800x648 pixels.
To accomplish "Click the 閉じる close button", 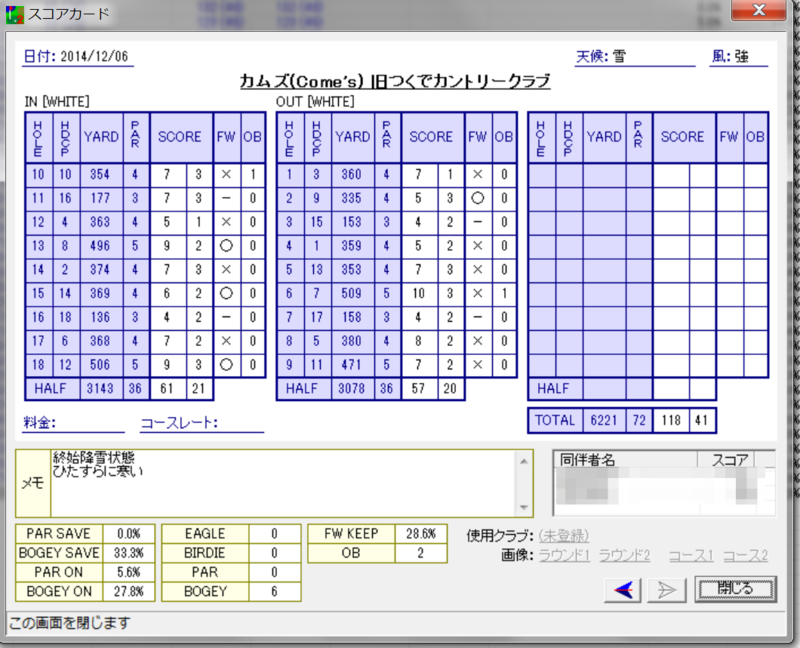I will pos(735,589).
